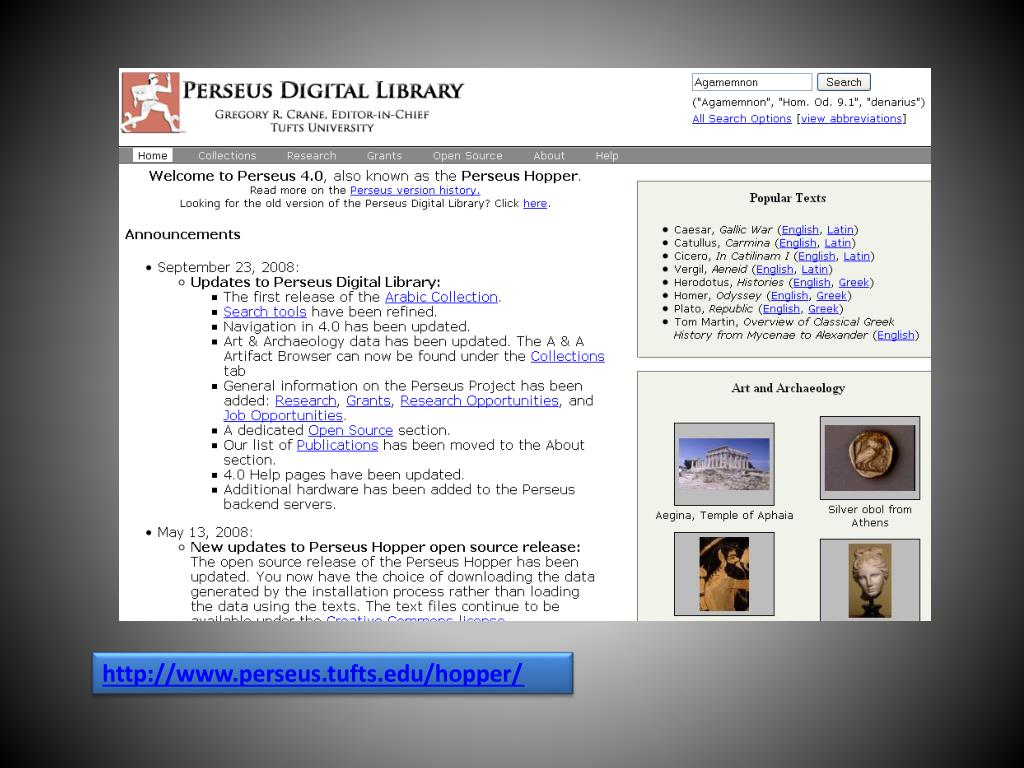Click the Perseus logo image
The height and width of the screenshot is (768, 1024).
[x=151, y=103]
